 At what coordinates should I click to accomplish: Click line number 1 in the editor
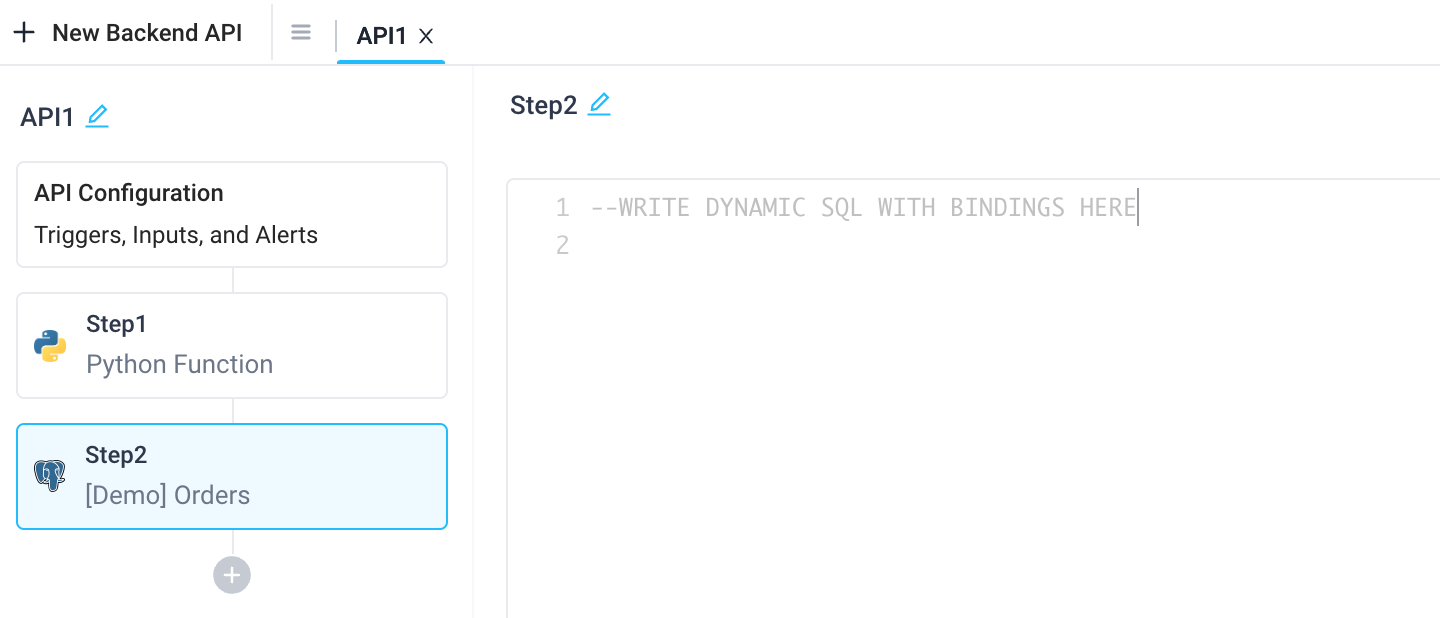coord(562,207)
